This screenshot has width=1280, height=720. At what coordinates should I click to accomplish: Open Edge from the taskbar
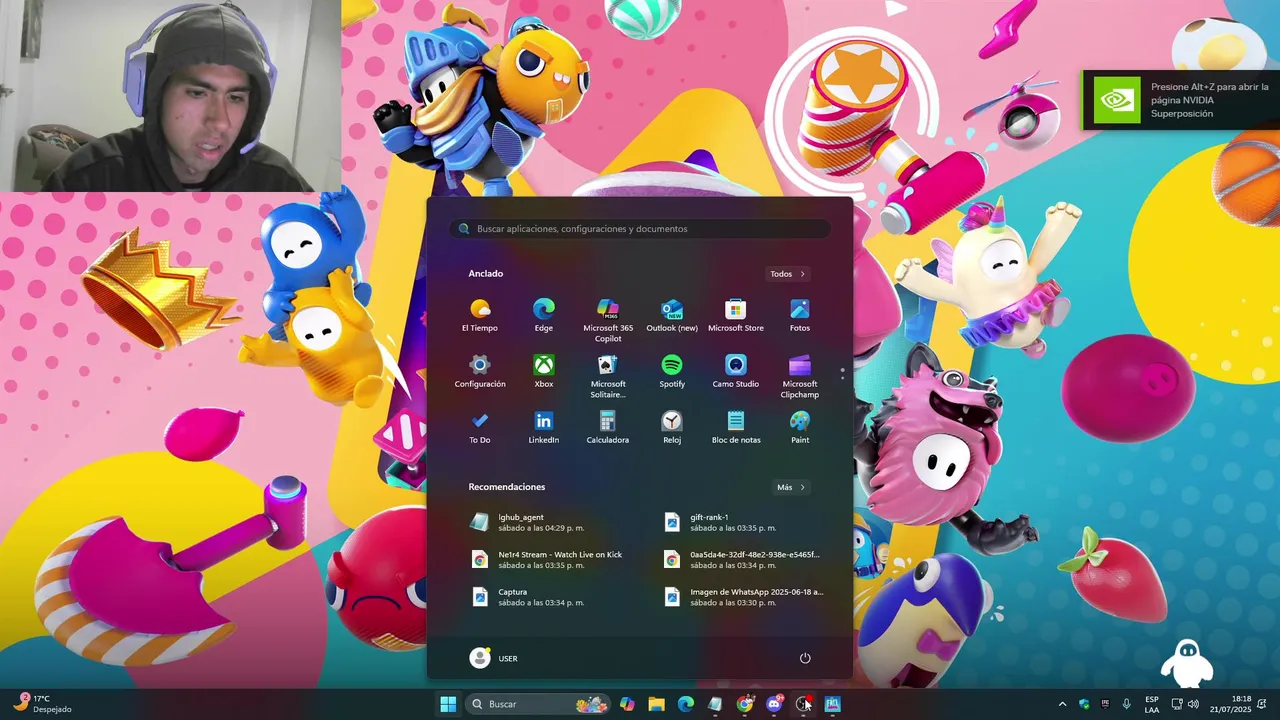[686, 704]
